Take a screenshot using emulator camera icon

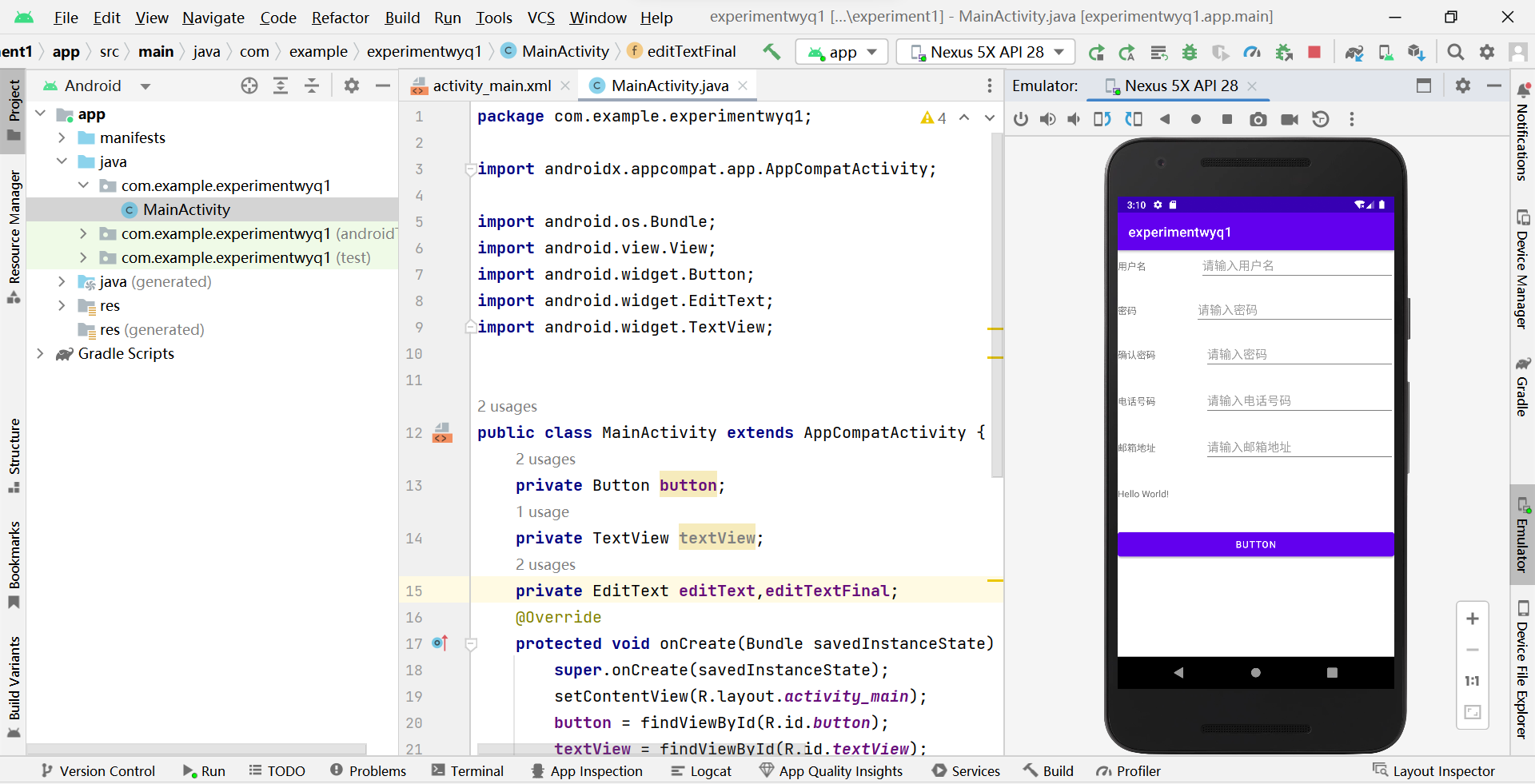coord(1258,119)
